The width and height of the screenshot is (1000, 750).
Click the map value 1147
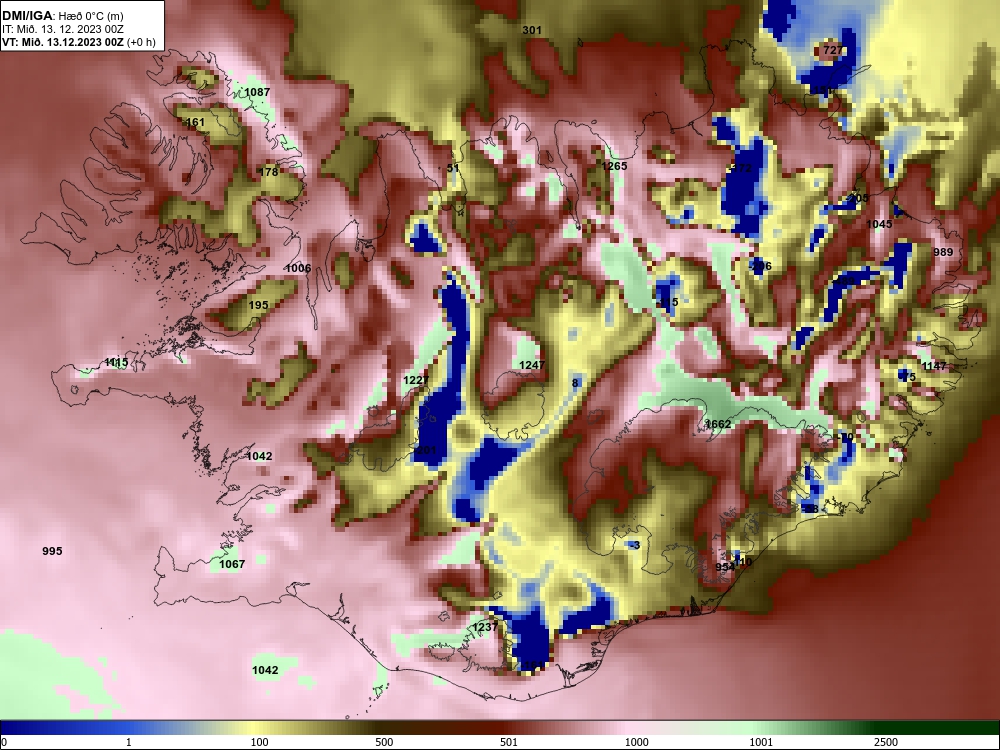point(934,366)
